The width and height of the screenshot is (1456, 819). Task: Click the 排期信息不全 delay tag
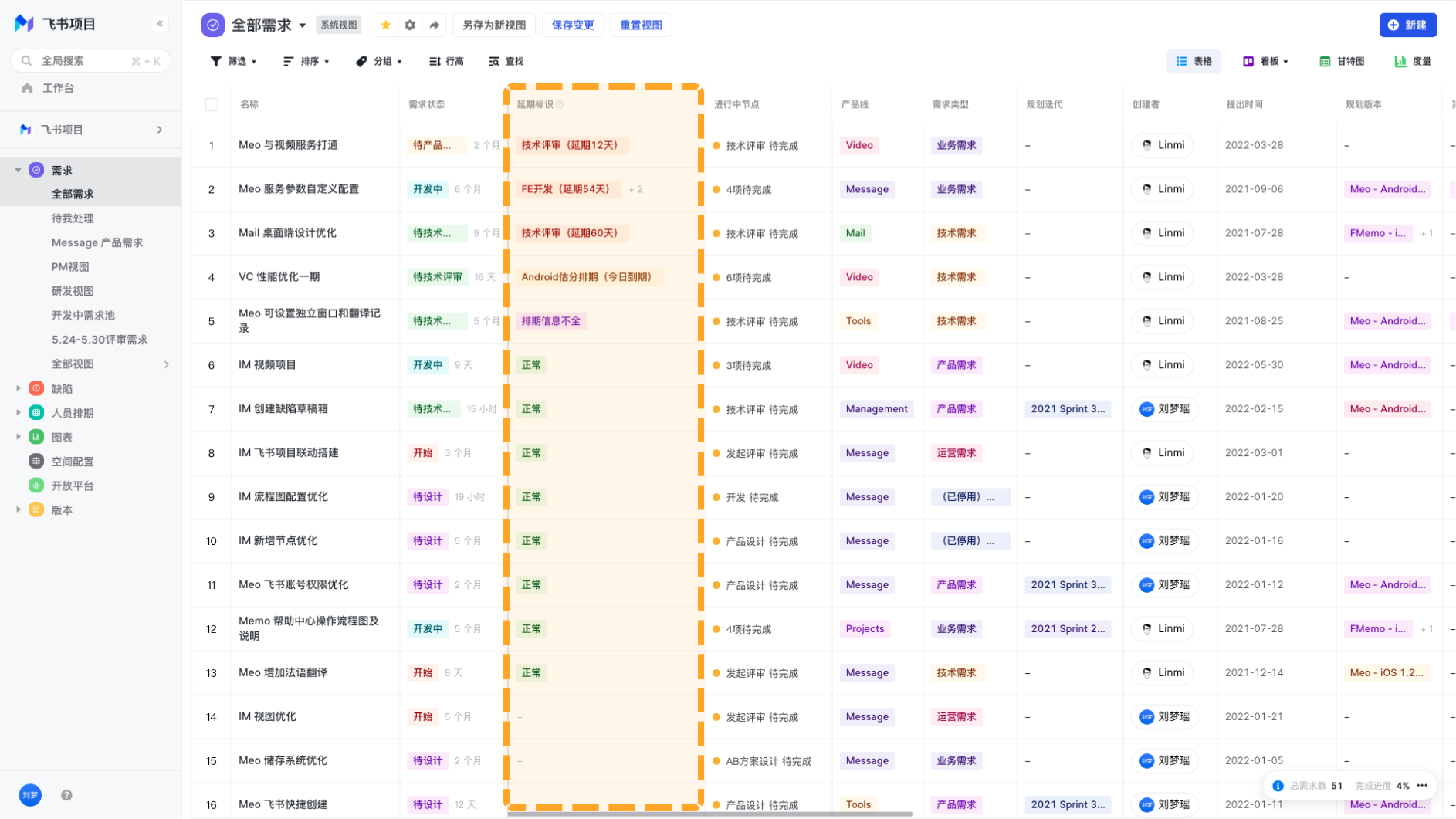tap(550, 321)
